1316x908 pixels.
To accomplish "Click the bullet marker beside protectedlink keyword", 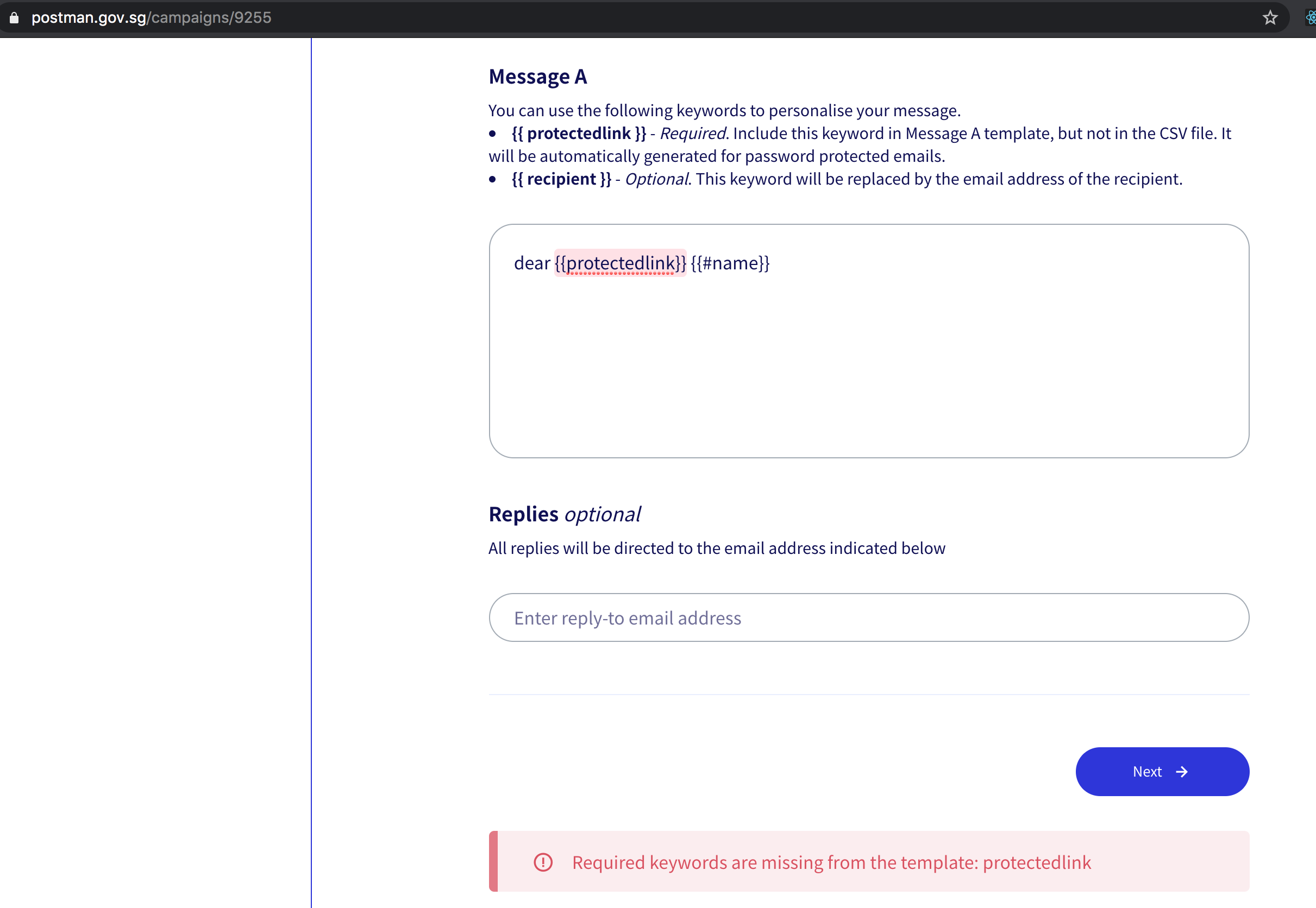I will [x=493, y=134].
